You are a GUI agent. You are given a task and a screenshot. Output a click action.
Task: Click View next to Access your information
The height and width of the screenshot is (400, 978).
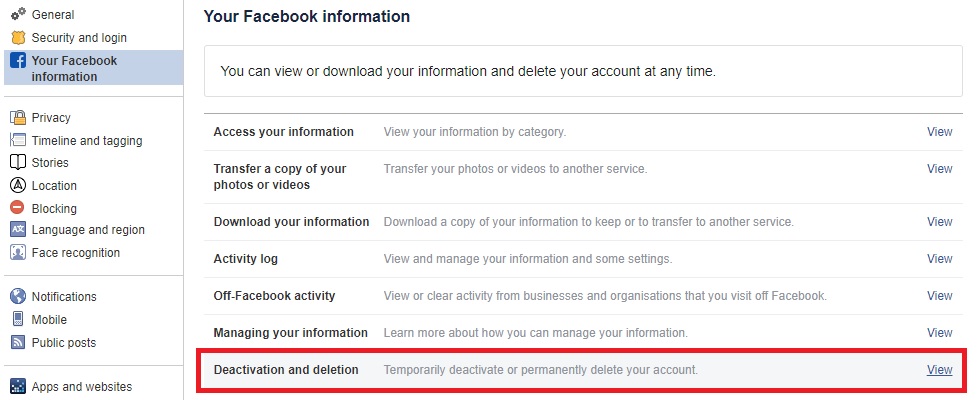pos(939,132)
